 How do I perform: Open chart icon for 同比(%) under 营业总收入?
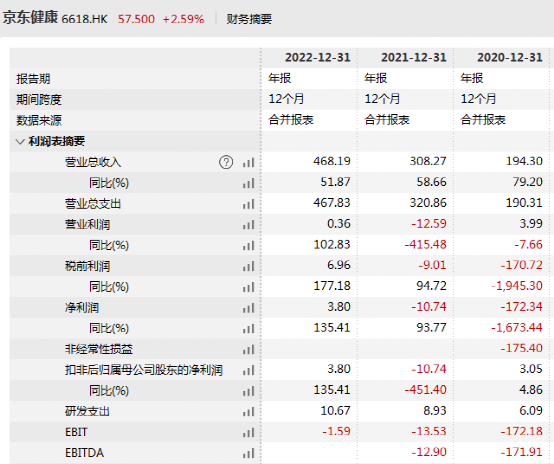pos(248,183)
